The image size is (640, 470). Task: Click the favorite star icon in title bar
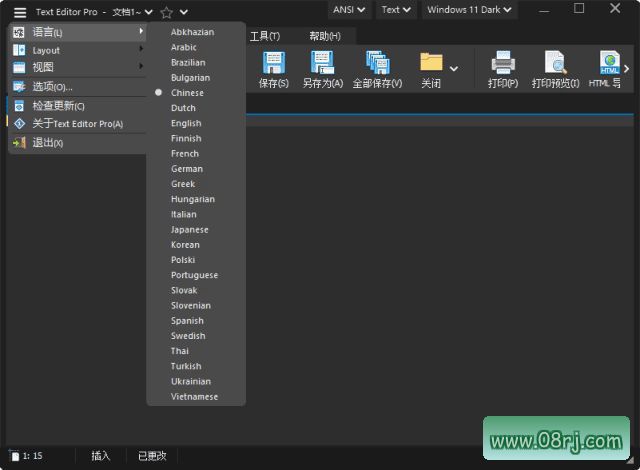tap(166, 12)
